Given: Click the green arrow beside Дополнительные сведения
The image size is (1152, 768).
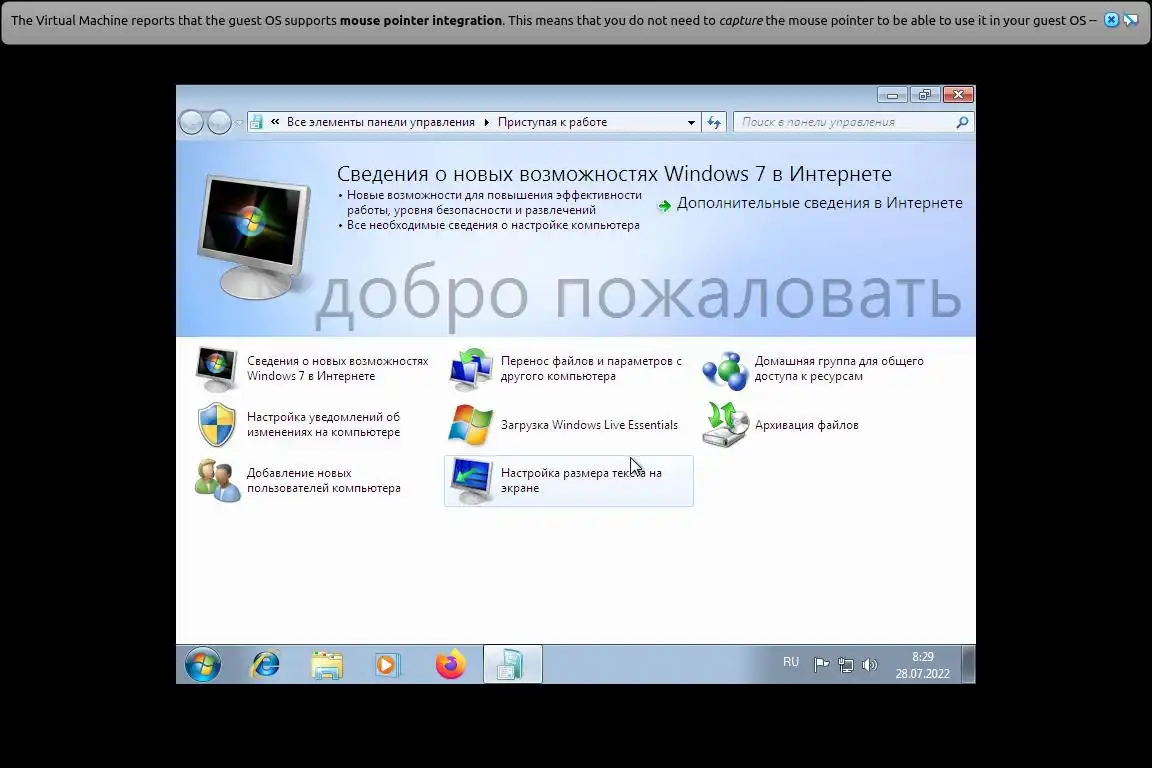Looking at the screenshot, I should click(x=664, y=206).
